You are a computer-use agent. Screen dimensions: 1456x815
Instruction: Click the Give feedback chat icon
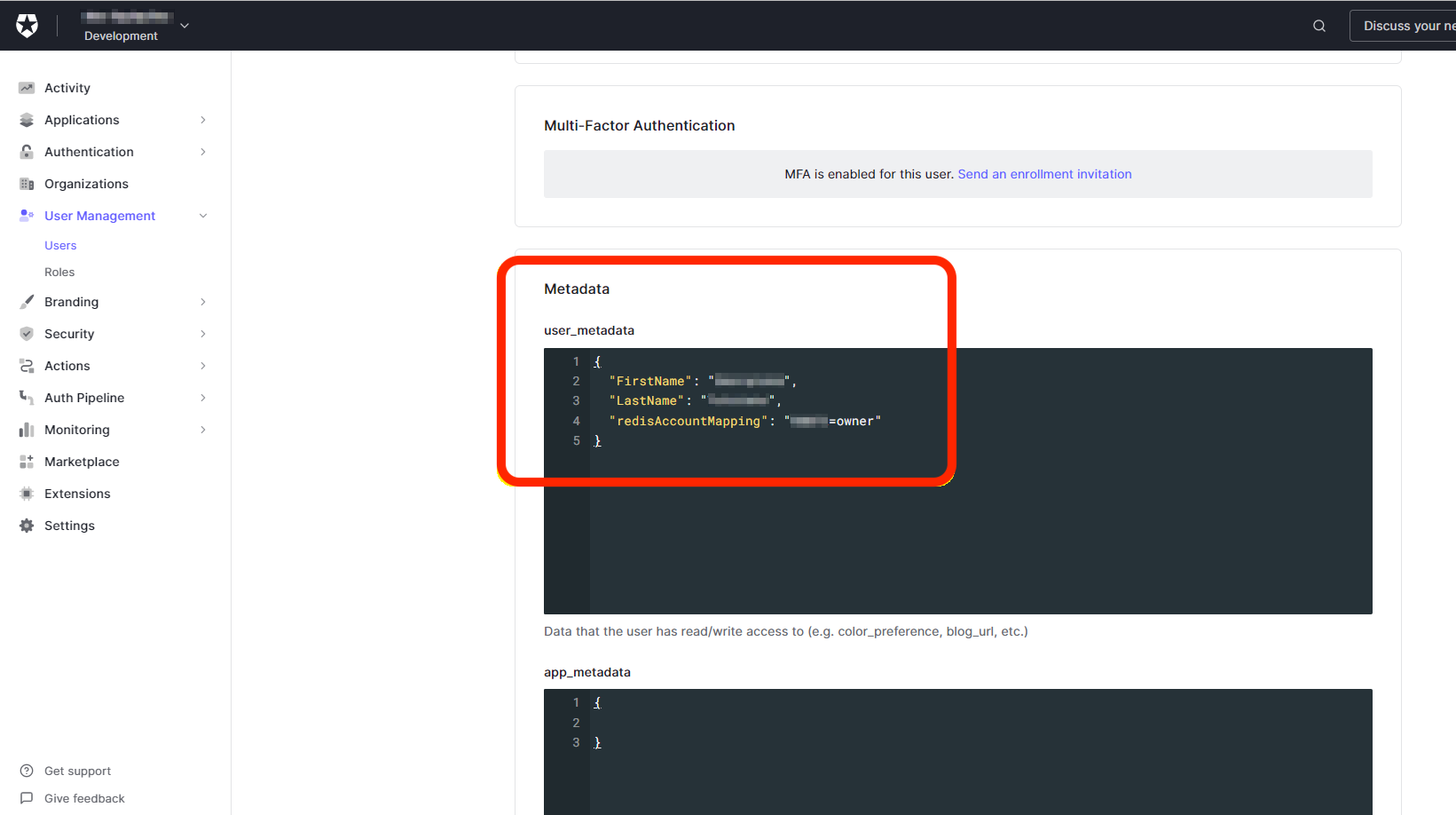(27, 798)
